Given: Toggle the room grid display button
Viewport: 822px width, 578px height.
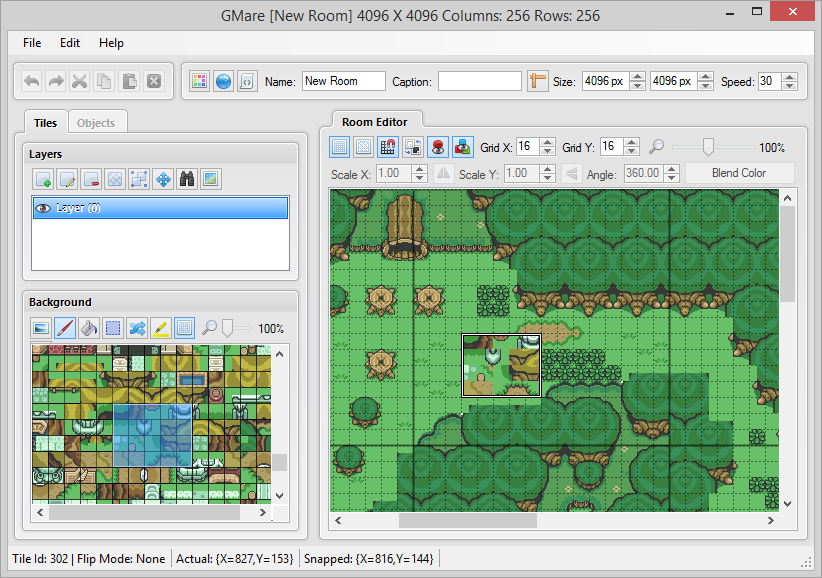Looking at the screenshot, I should click(340, 147).
